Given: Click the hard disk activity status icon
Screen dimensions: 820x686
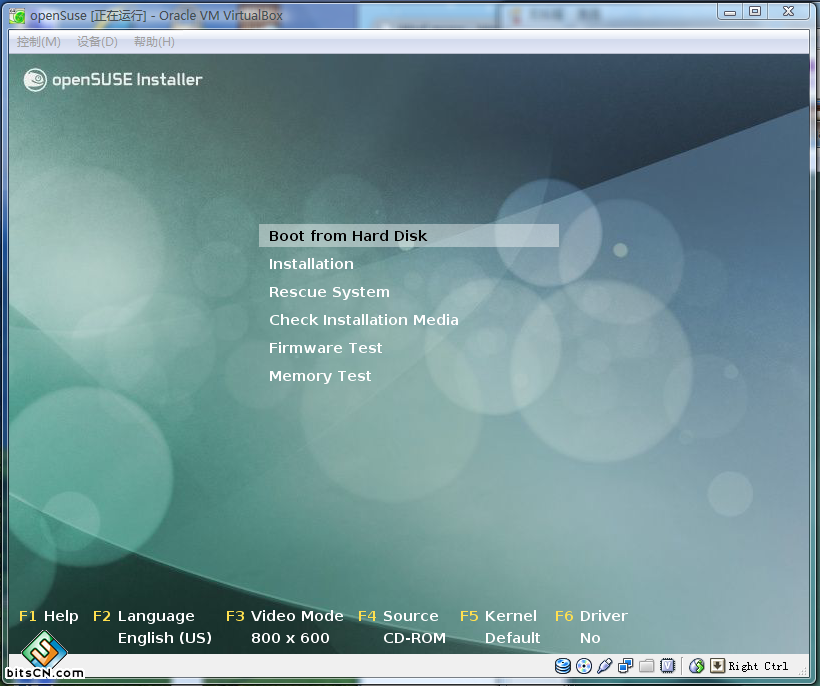Looking at the screenshot, I should point(563,666).
